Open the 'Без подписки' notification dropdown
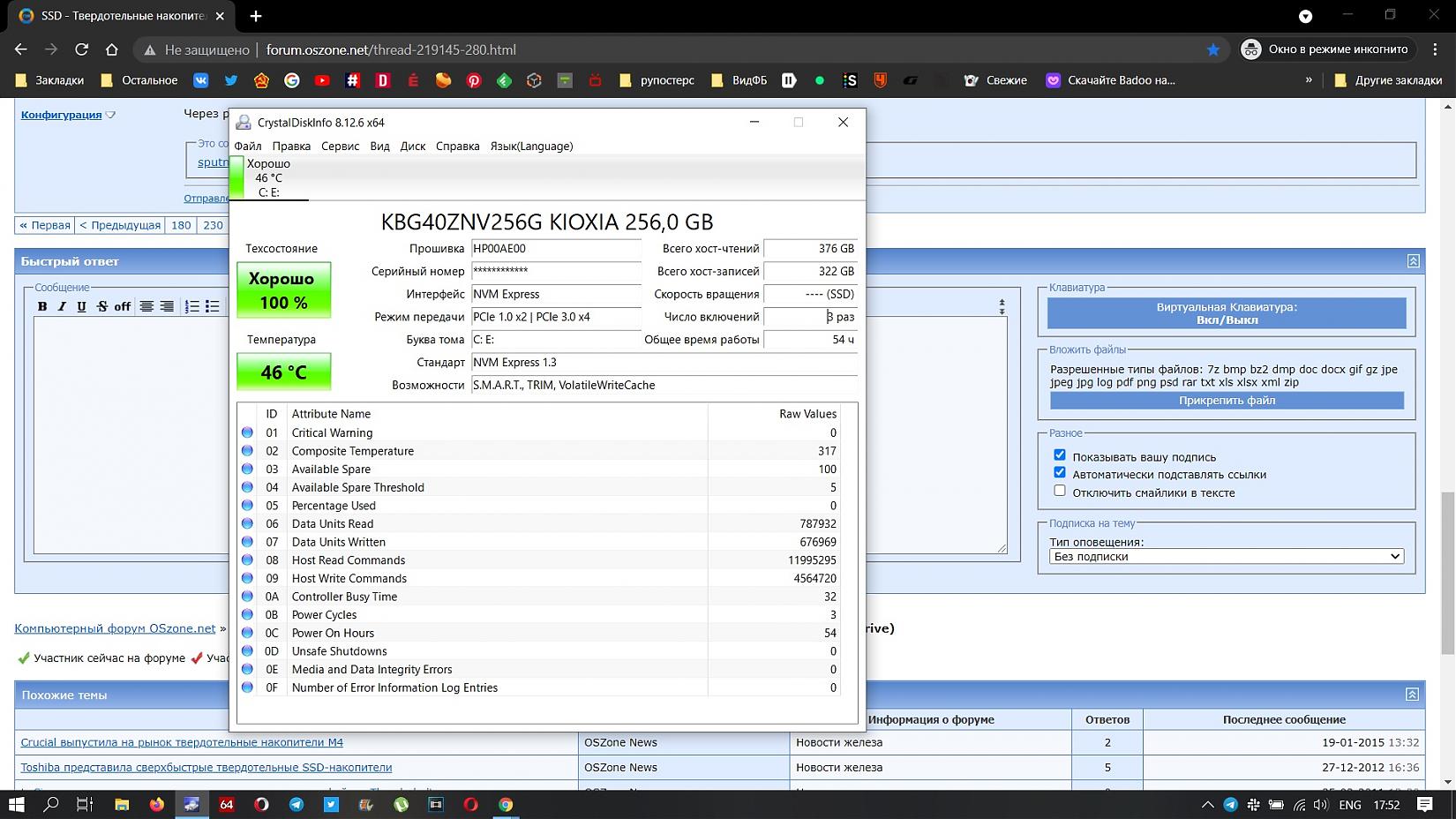1456x819 pixels. [1226, 556]
